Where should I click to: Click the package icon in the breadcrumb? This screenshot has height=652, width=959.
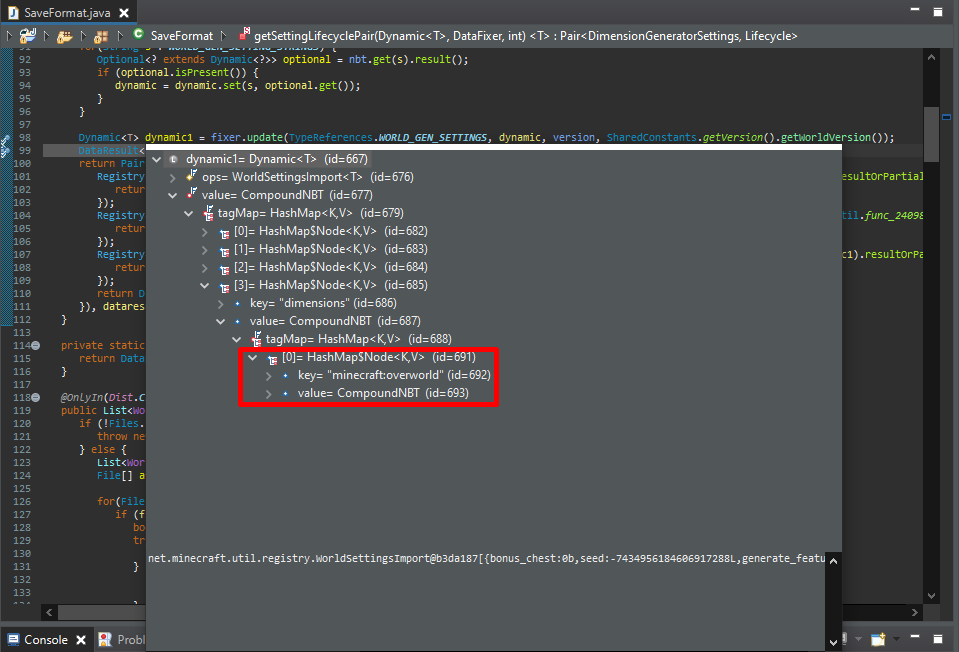click(101, 36)
